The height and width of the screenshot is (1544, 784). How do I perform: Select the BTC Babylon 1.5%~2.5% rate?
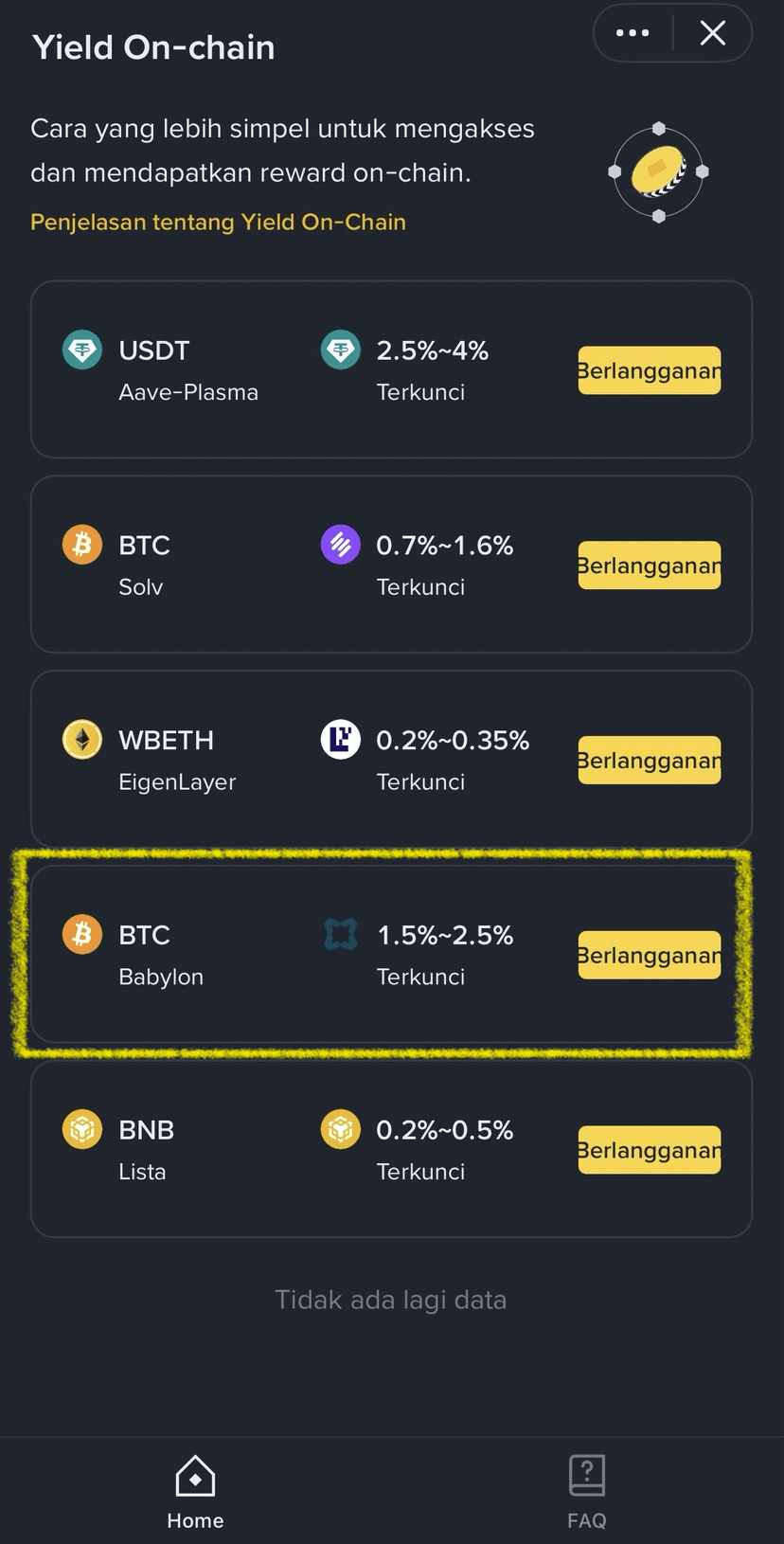click(x=445, y=935)
